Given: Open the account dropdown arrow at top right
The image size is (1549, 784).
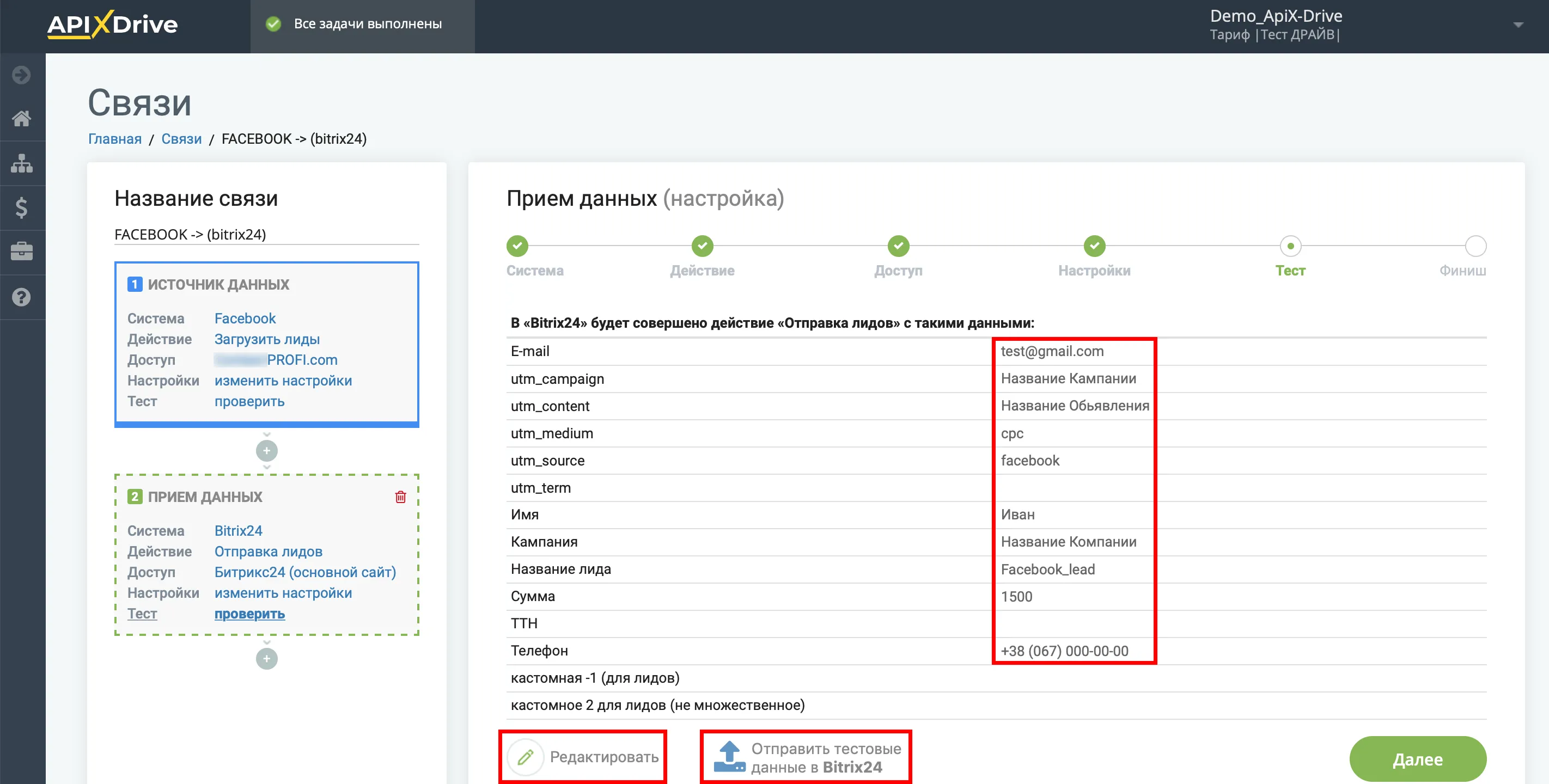Looking at the screenshot, I should pyautogui.click(x=1518, y=25).
